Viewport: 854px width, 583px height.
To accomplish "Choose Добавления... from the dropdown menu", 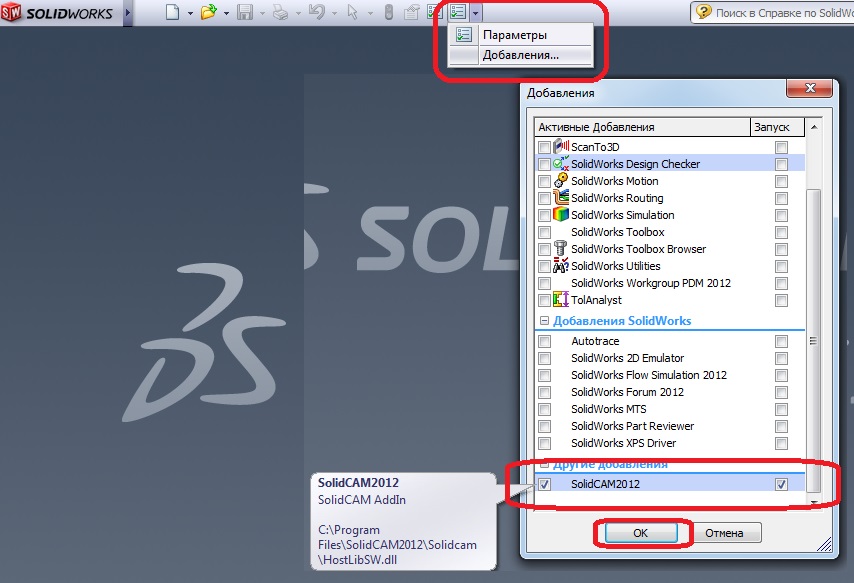I will [520, 55].
